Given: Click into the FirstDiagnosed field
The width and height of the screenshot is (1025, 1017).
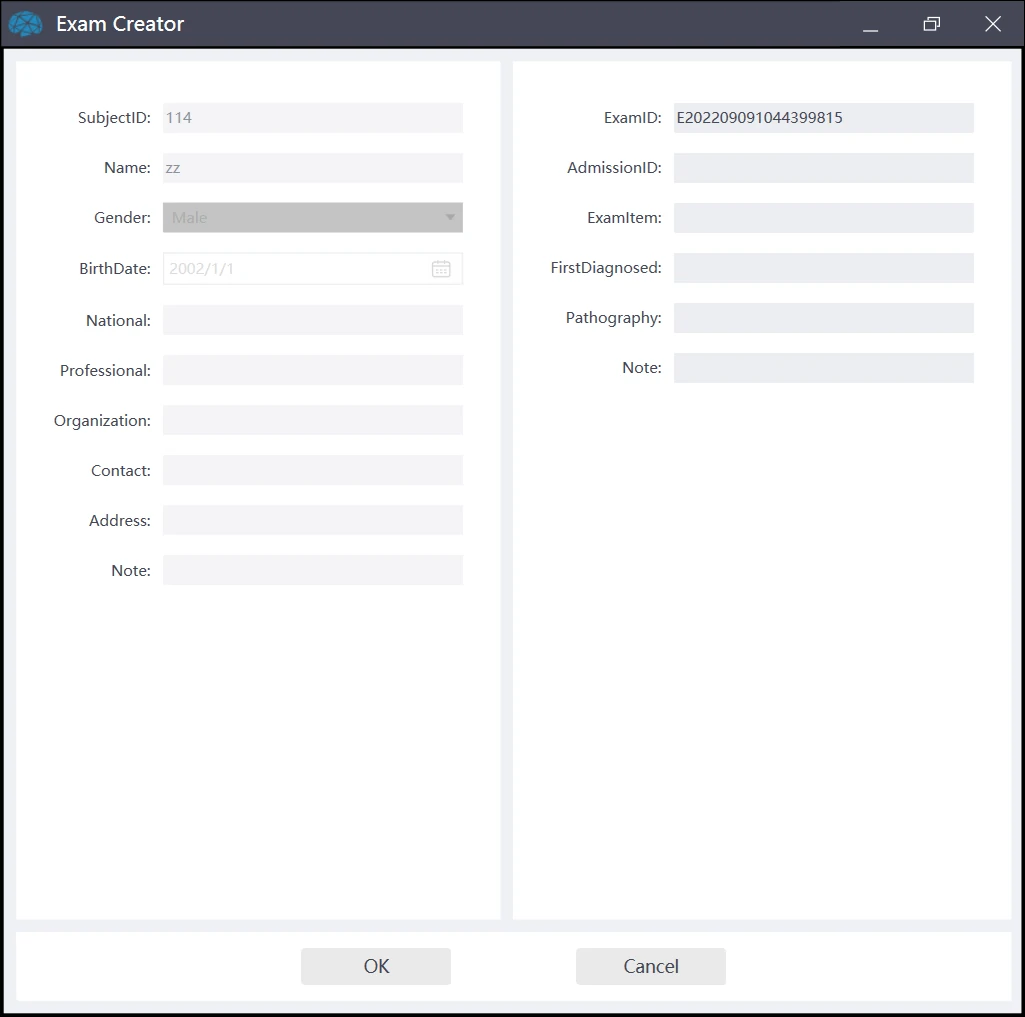Looking at the screenshot, I should [x=823, y=268].
